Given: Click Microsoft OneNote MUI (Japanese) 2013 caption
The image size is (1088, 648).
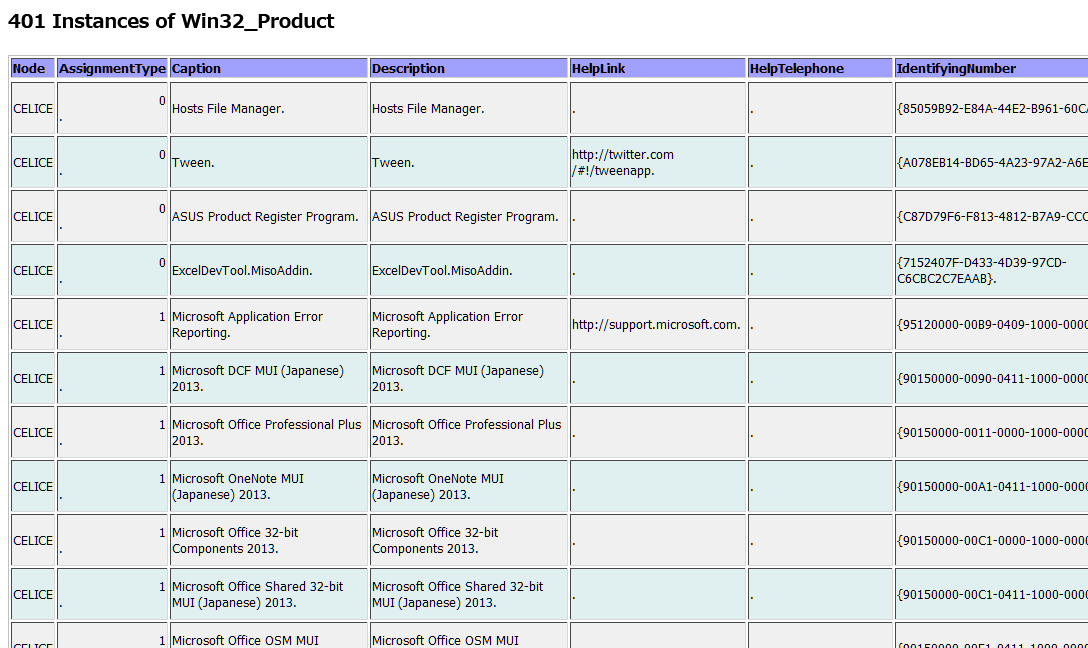Looking at the screenshot, I should (x=237, y=486).
